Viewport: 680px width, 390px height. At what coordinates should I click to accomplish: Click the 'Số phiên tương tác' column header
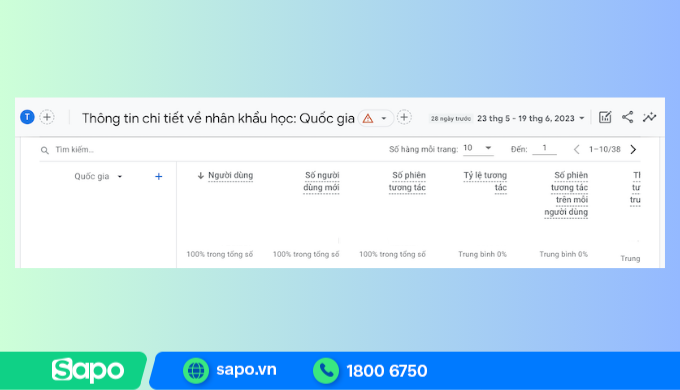click(407, 181)
